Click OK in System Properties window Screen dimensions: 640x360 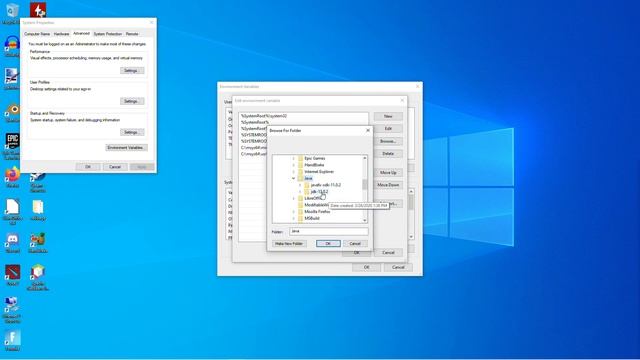click(x=88, y=167)
